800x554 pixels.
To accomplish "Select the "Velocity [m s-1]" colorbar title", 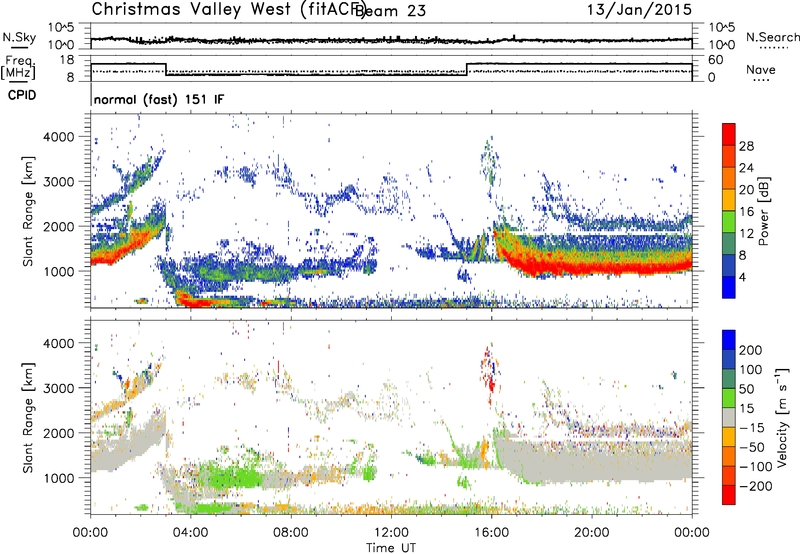I will coord(782,418).
